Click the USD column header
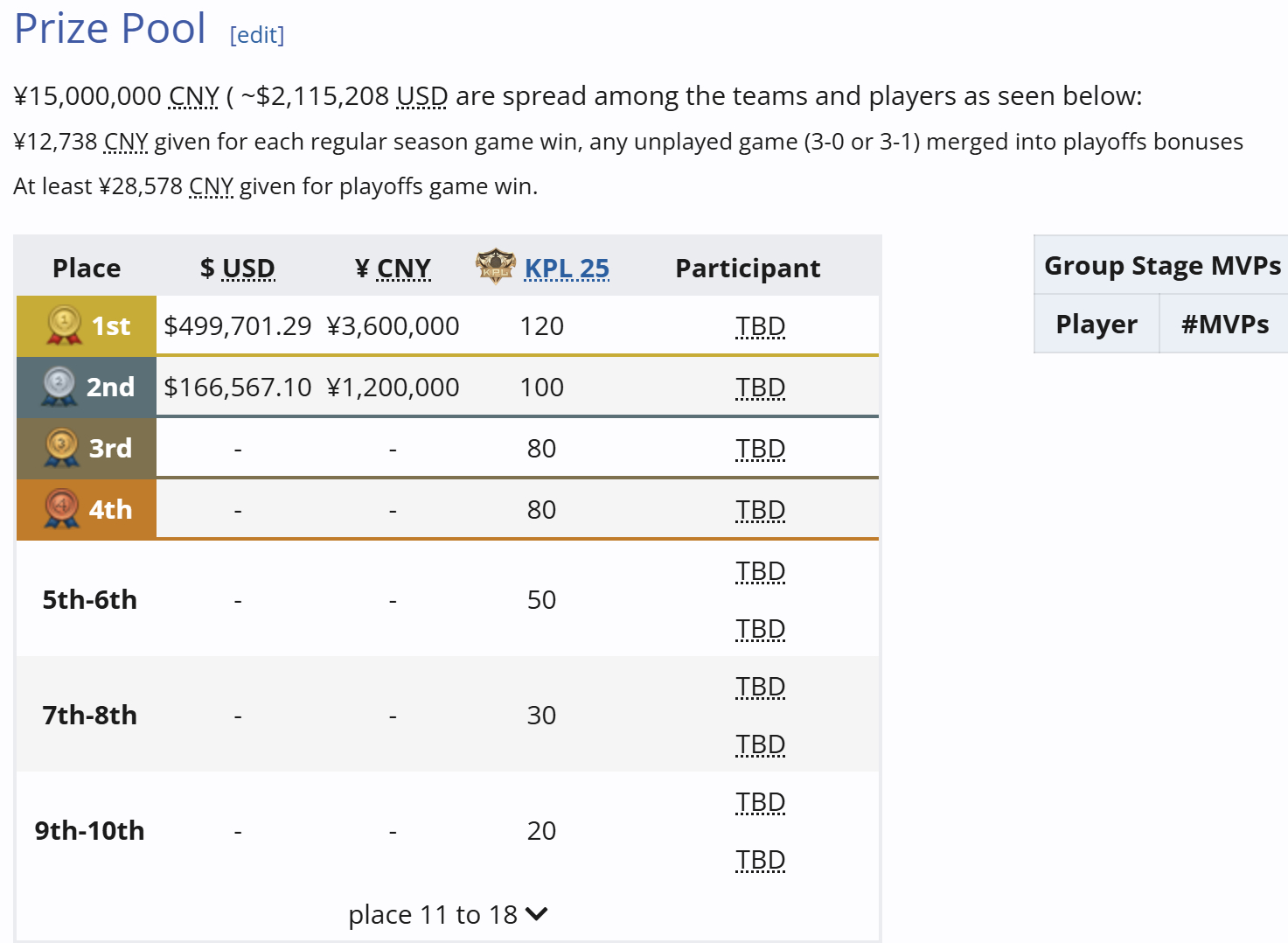 tap(238, 268)
